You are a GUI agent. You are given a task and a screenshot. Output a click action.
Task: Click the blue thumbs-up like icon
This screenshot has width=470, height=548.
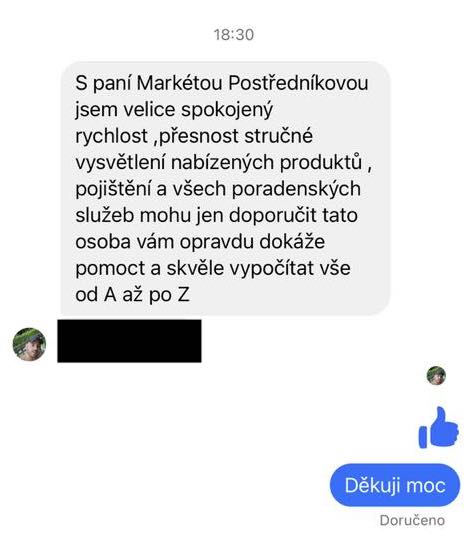[439, 427]
